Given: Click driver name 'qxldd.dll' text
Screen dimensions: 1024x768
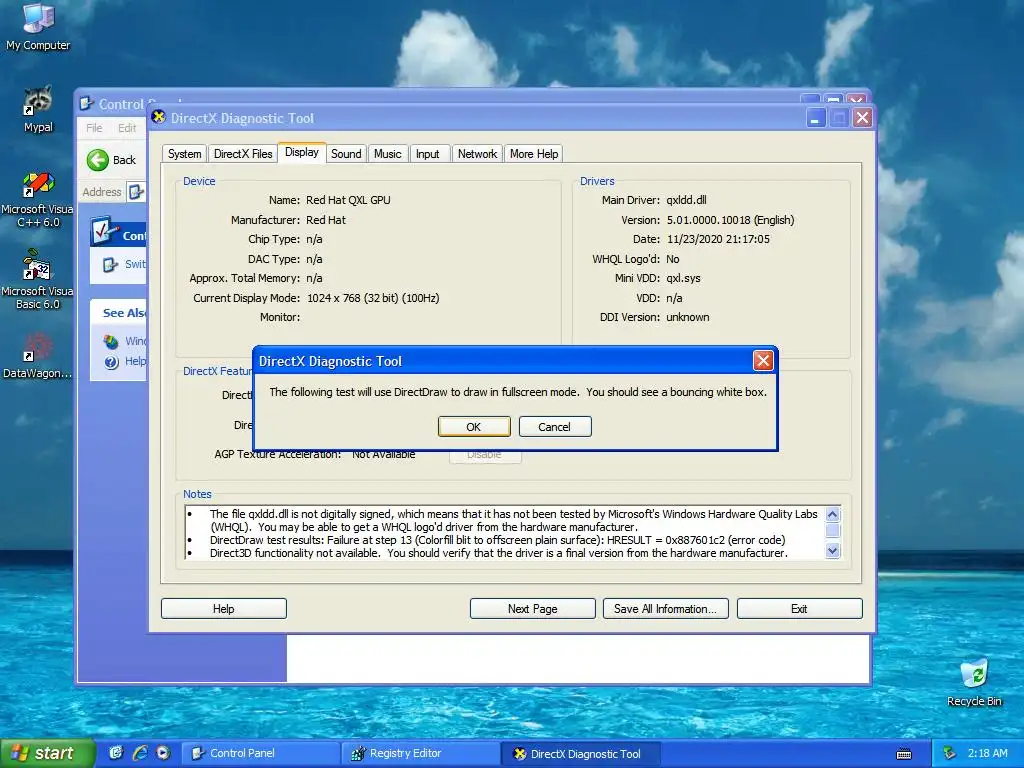Looking at the screenshot, I should pyautogui.click(x=686, y=200).
